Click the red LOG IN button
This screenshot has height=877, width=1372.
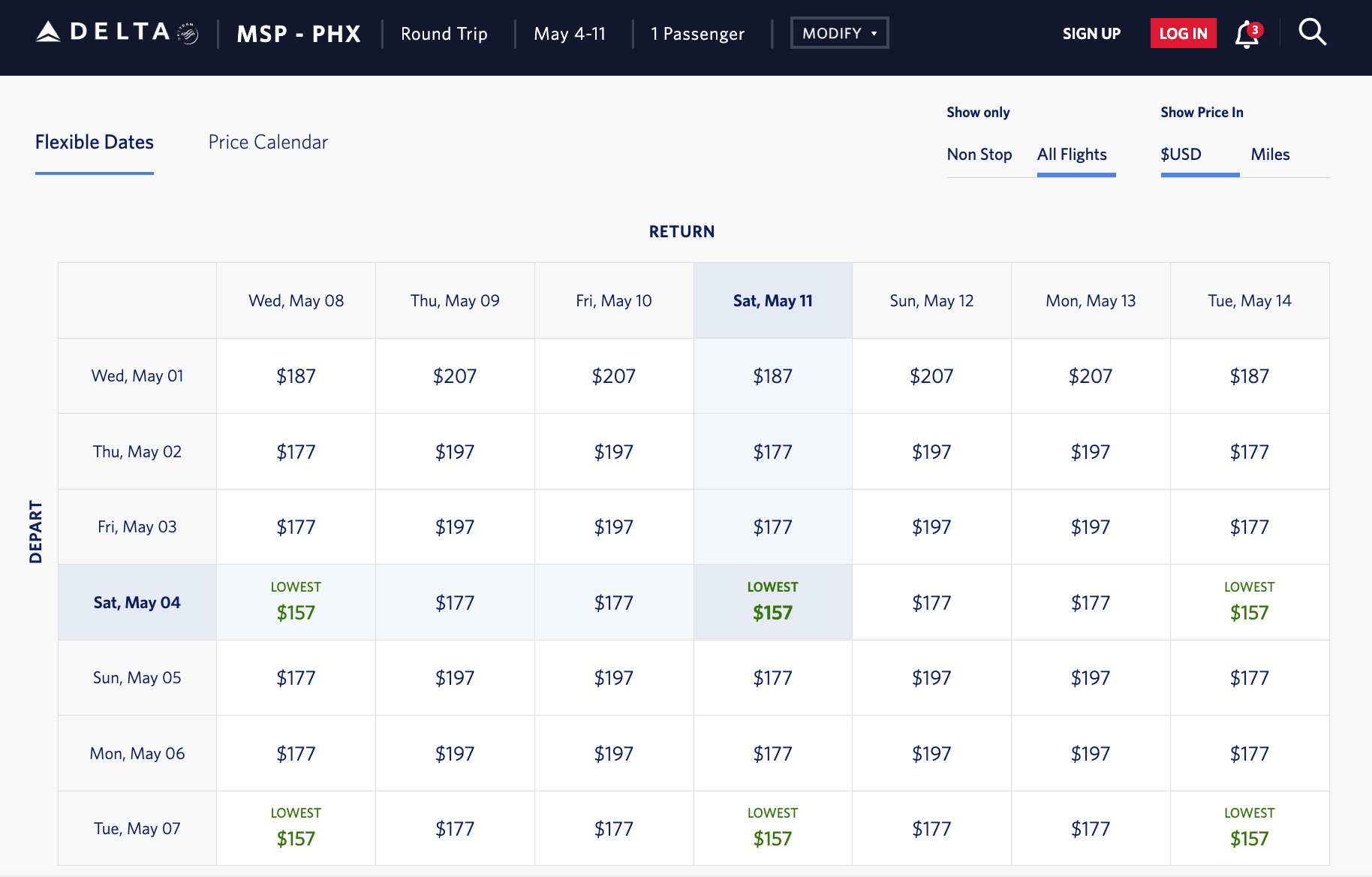click(x=1183, y=33)
